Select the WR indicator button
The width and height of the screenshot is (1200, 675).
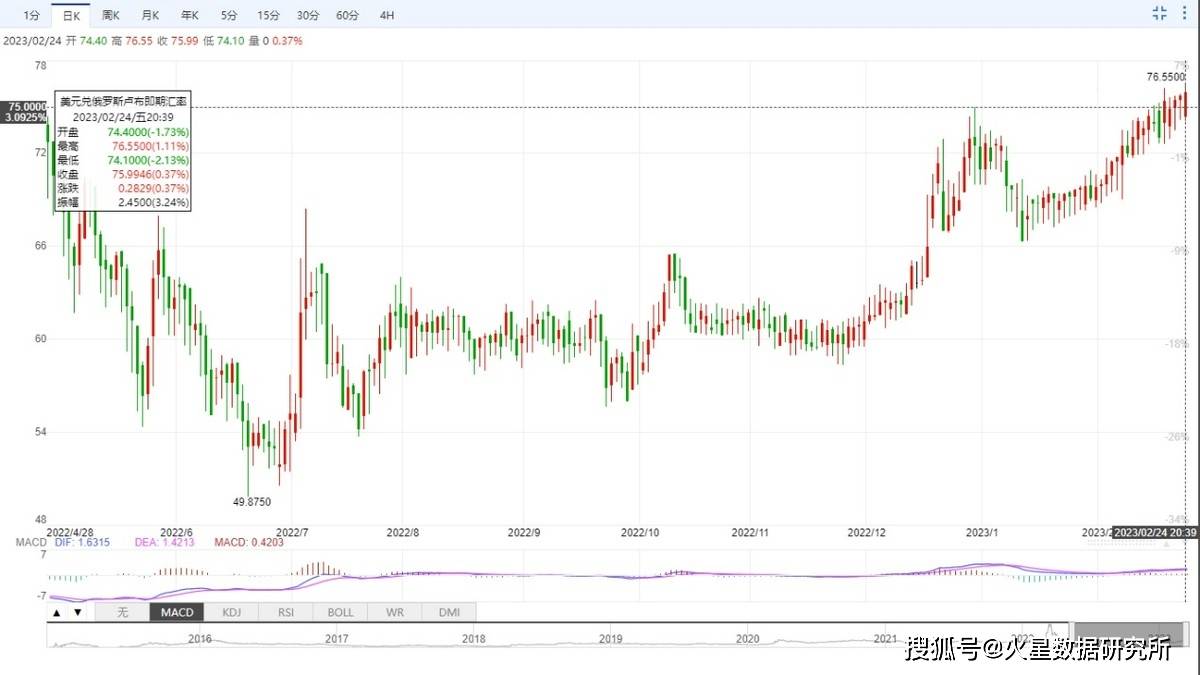pos(395,612)
